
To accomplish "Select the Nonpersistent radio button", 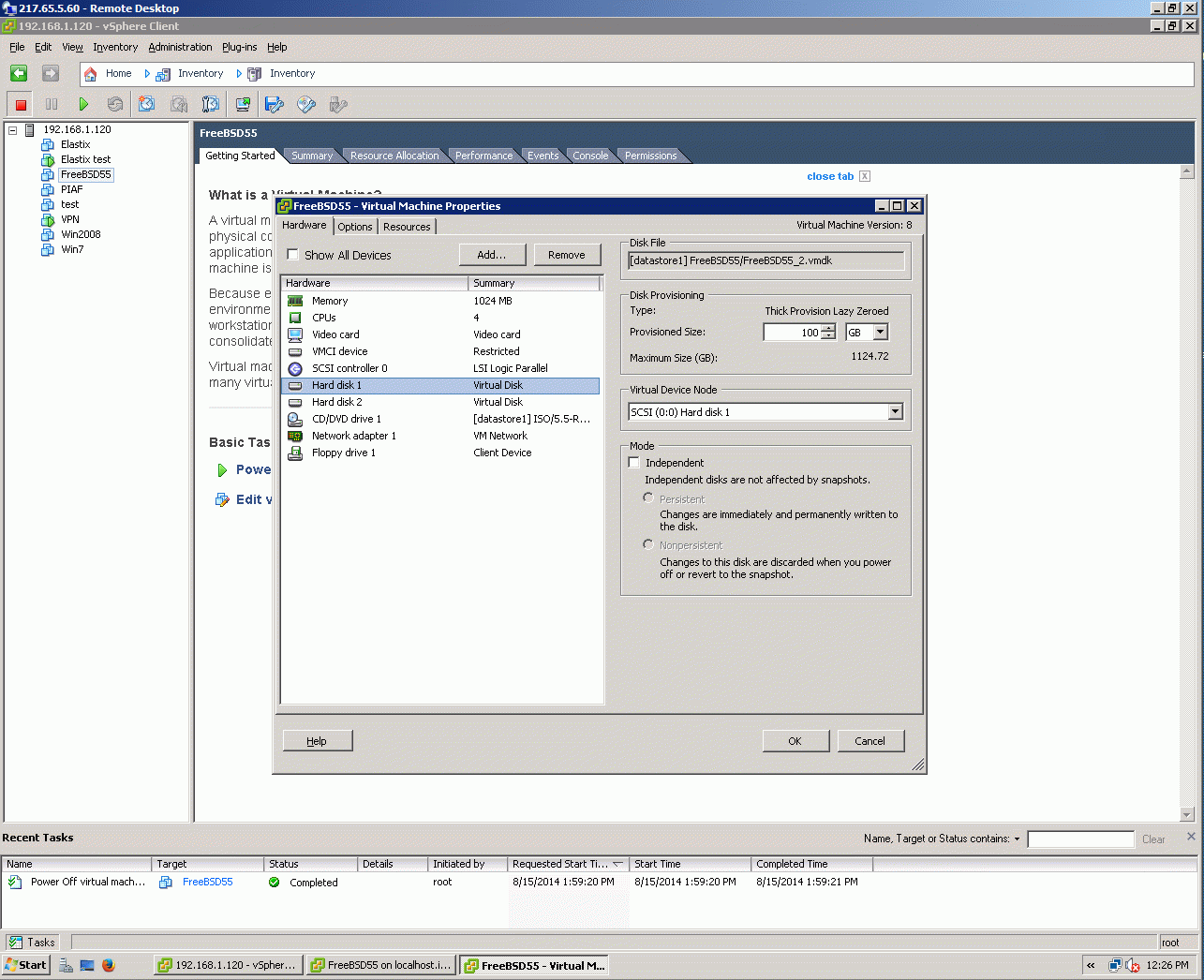I will [647, 543].
